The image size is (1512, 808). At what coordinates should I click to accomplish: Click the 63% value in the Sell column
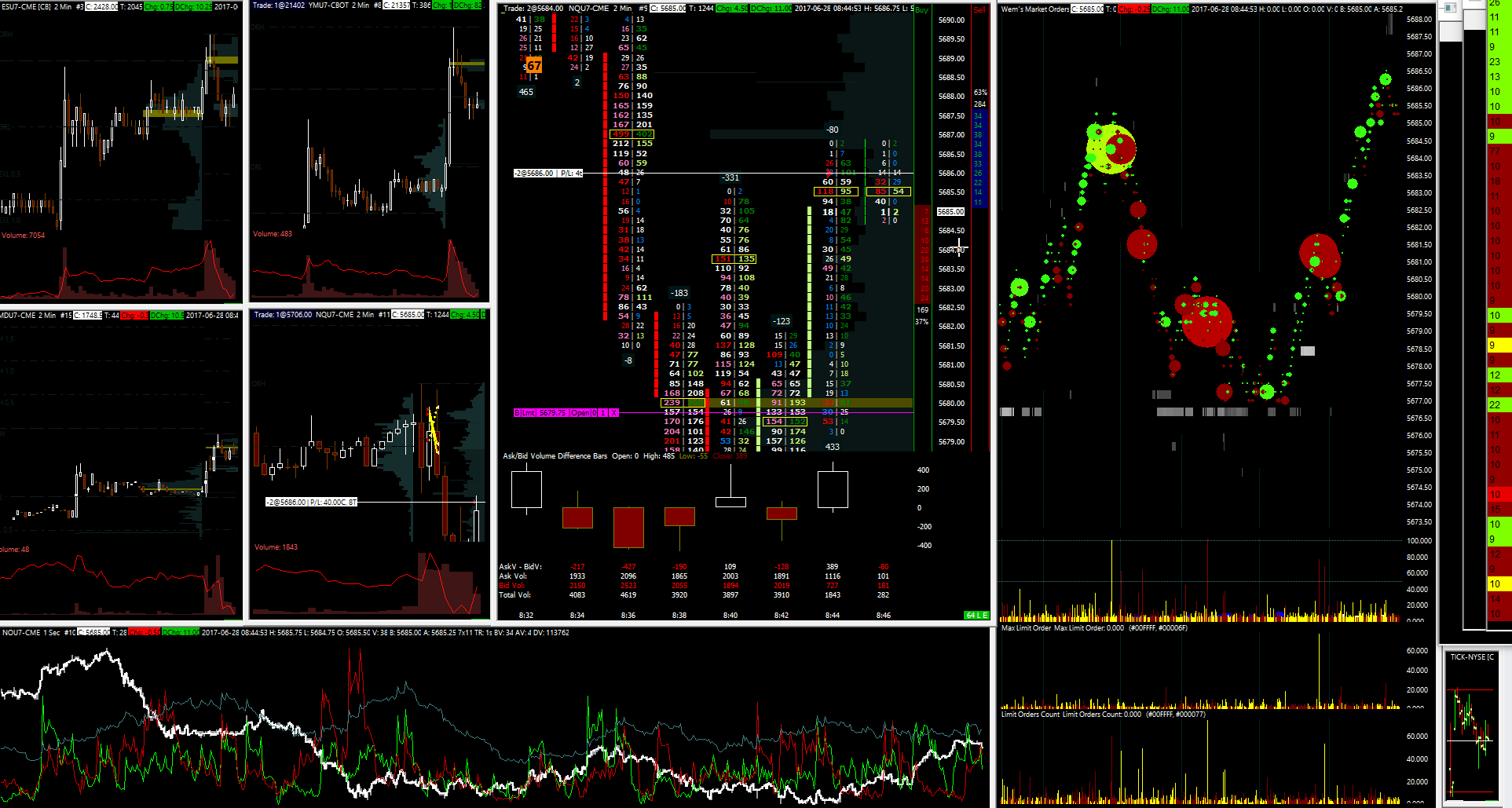[x=980, y=93]
